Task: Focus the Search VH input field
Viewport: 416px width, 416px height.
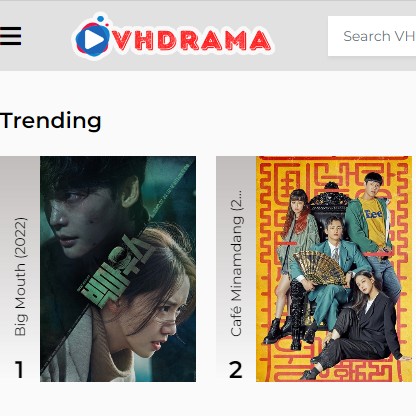Action: 372,36
